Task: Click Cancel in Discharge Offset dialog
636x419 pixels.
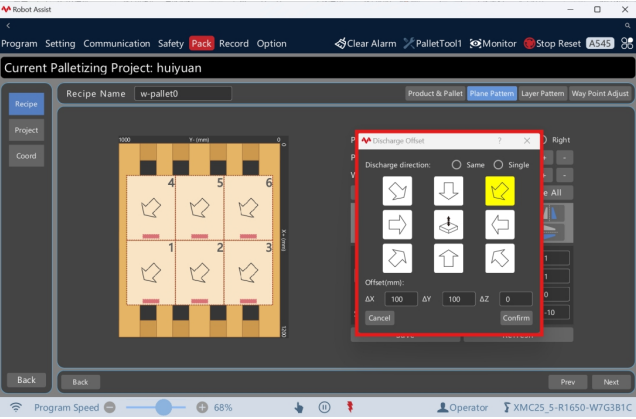Action: (379, 318)
